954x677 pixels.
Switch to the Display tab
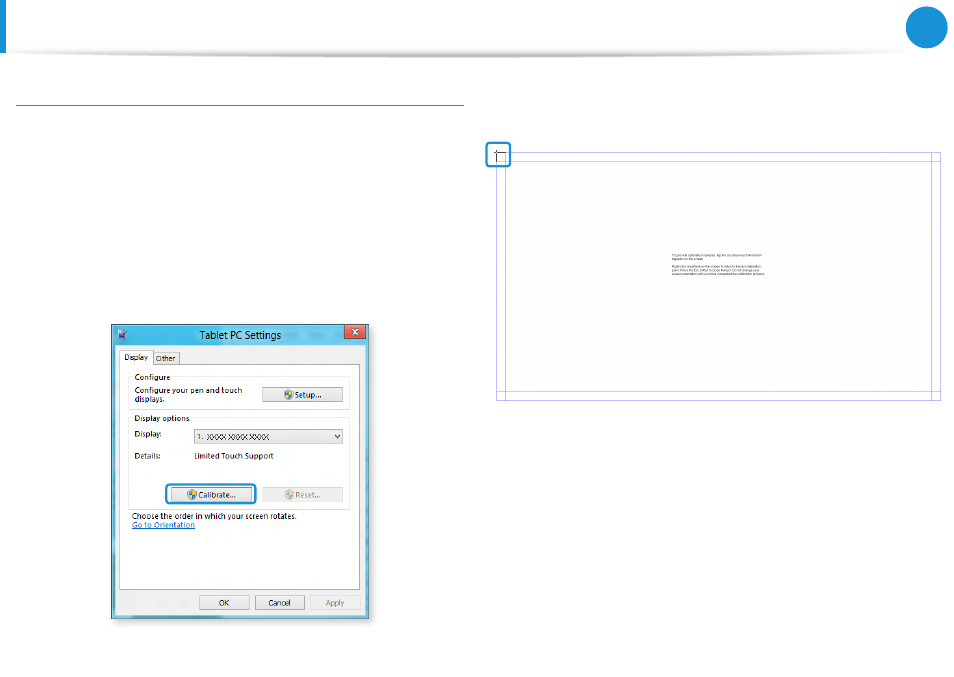136,357
